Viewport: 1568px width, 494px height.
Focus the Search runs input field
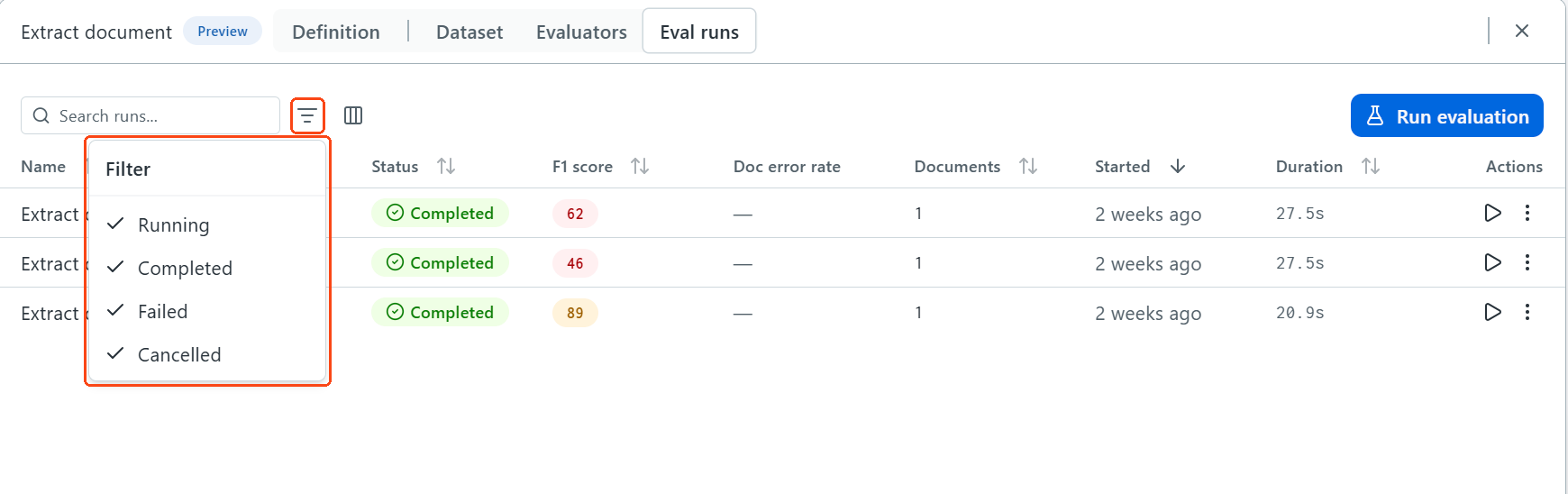tap(150, 115)
